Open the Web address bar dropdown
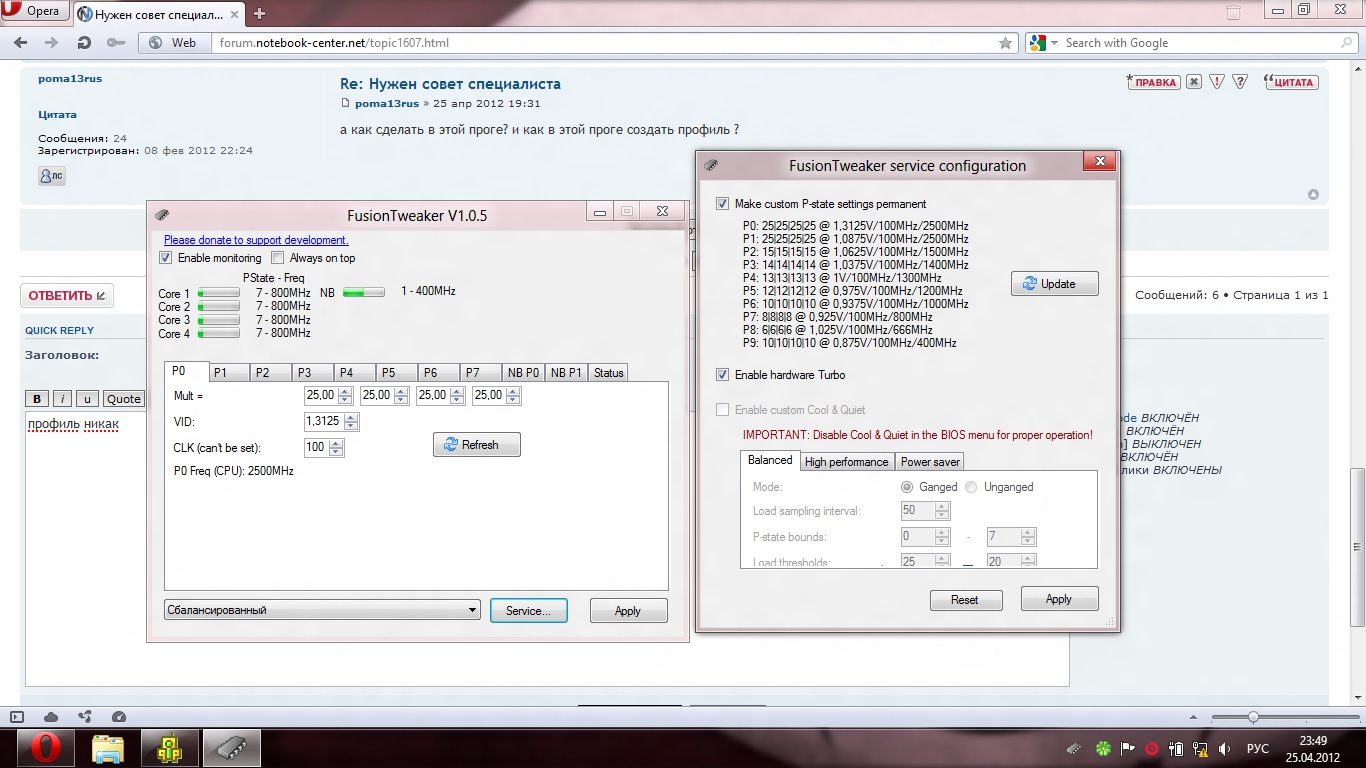Image resolution: width=1366 pixels, height=768 pixels. (x=174, y=43)
